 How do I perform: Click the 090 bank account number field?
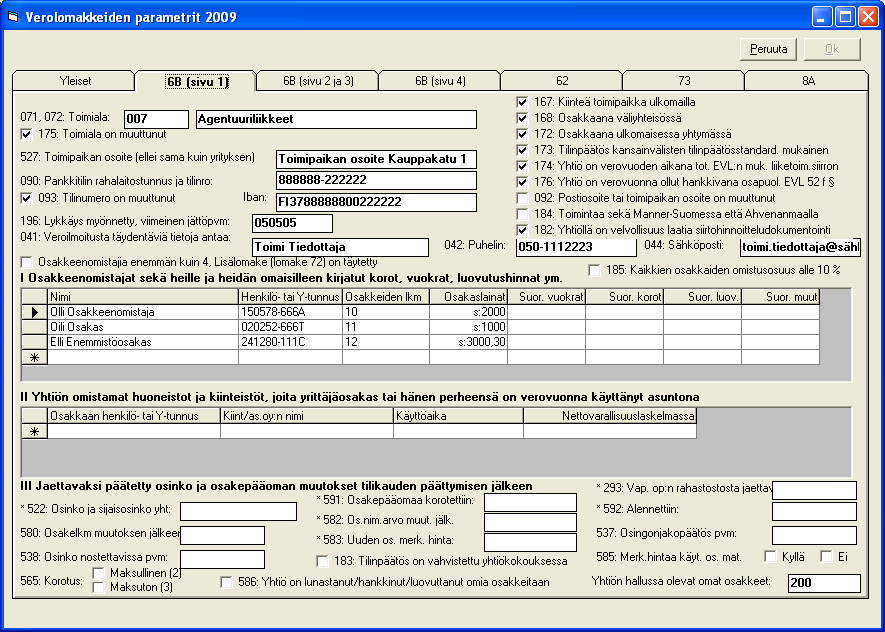point(376,180)
